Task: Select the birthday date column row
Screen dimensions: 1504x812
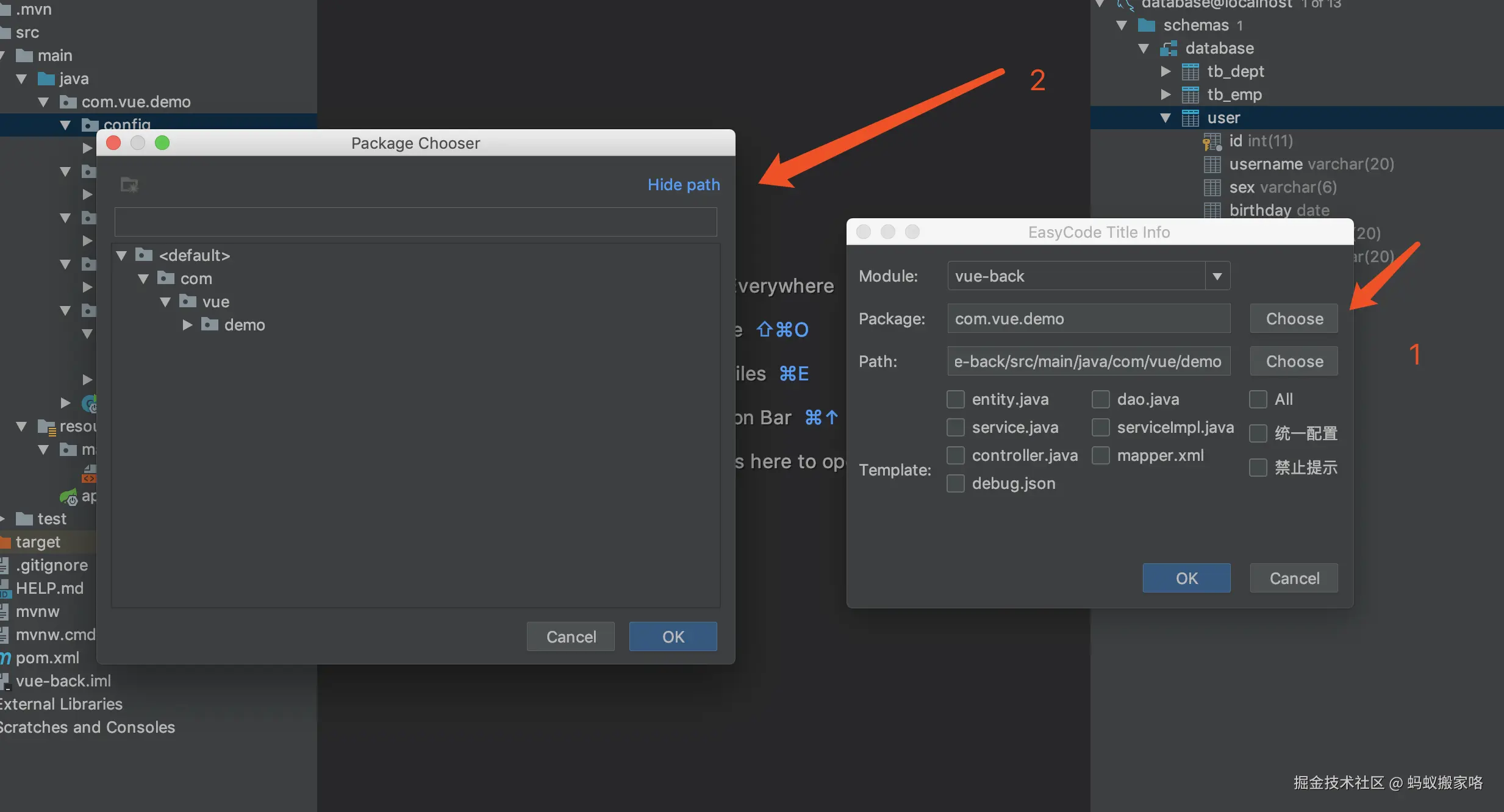Action: point(1297,210)
